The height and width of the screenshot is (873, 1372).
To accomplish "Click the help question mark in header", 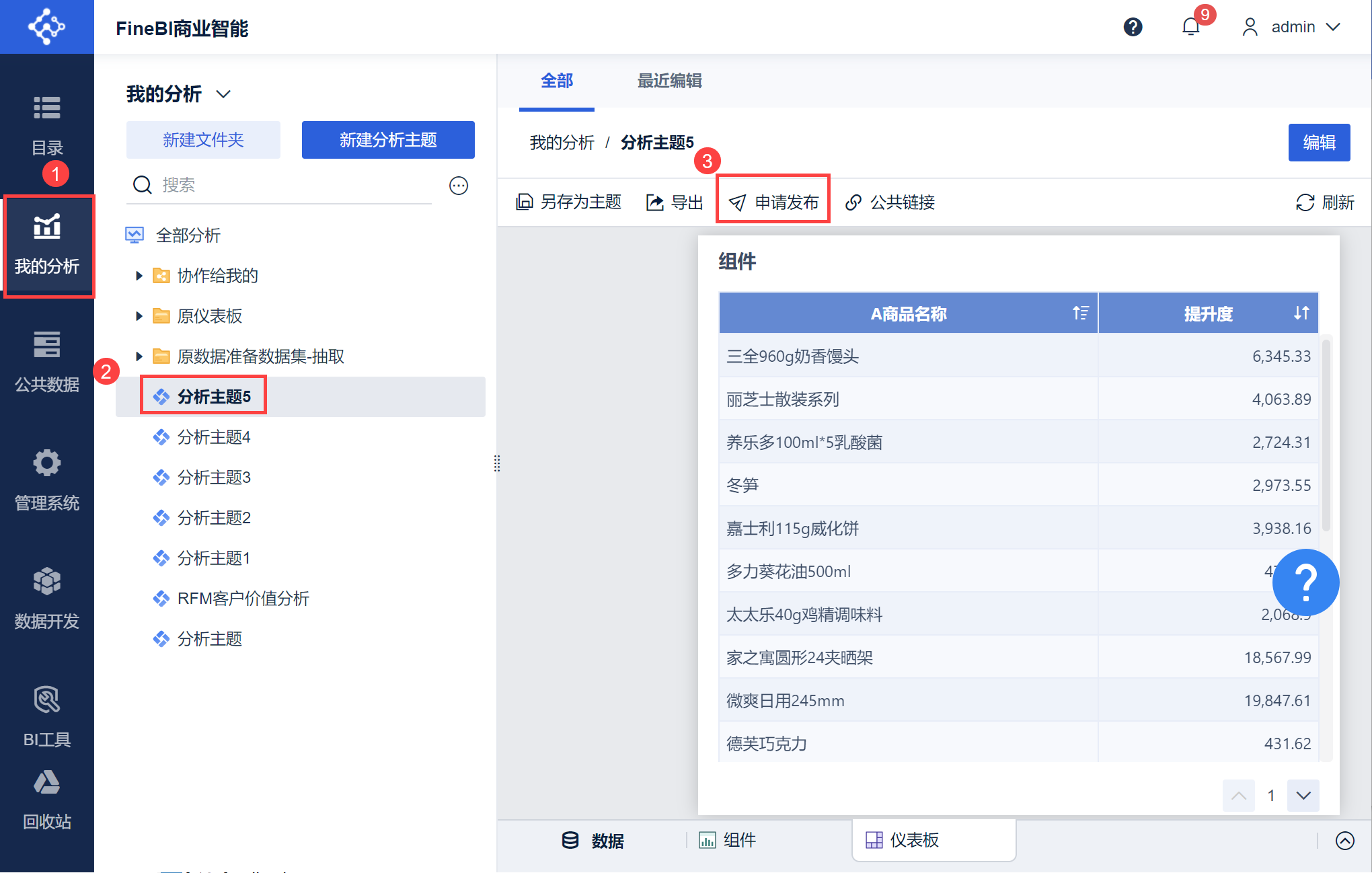I will coord(1133,27).
